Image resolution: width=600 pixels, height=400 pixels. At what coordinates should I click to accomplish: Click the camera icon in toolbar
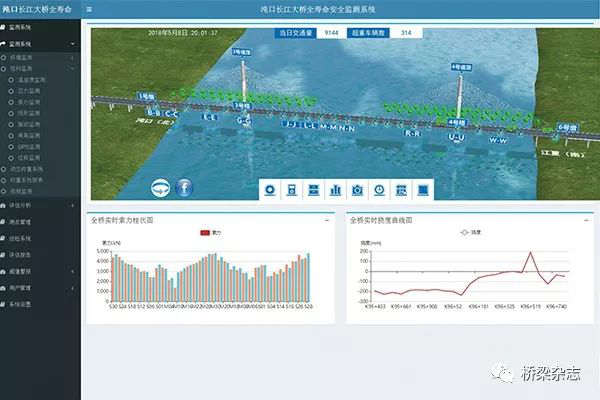pyautogui.click(x=357, y=190)
